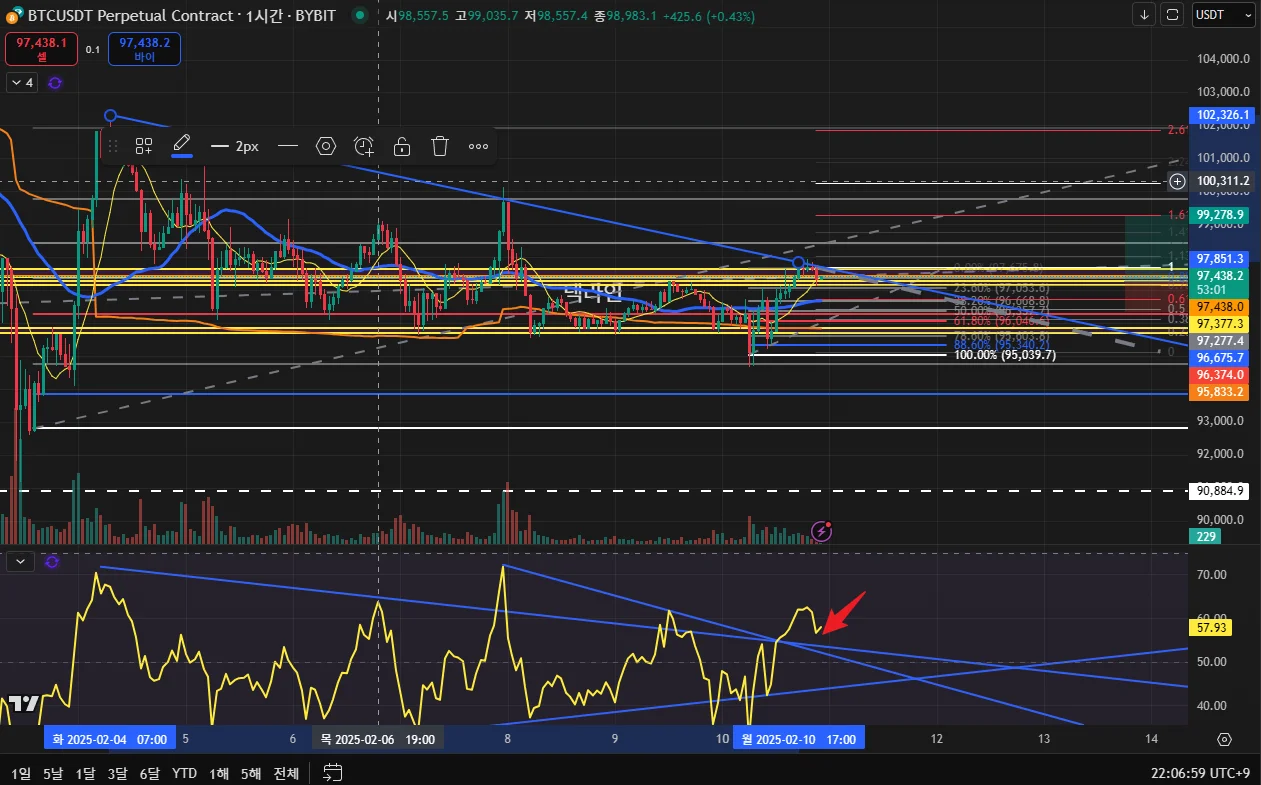Viewport: 1261px width, 785px height.
Task: Select the 1일 time range
Action: pyautogui.click(x=20, y=773)
